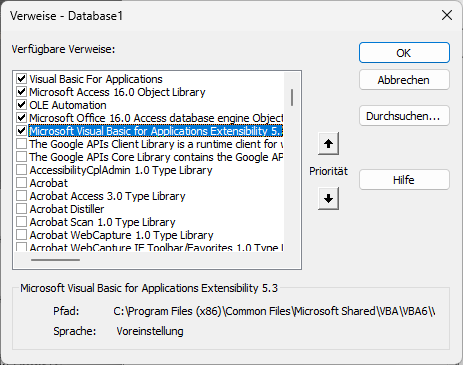This screenshot has height=365, width=463.
Task: Check Acrobat Distiller checkbox
Action: pos(22,209)
